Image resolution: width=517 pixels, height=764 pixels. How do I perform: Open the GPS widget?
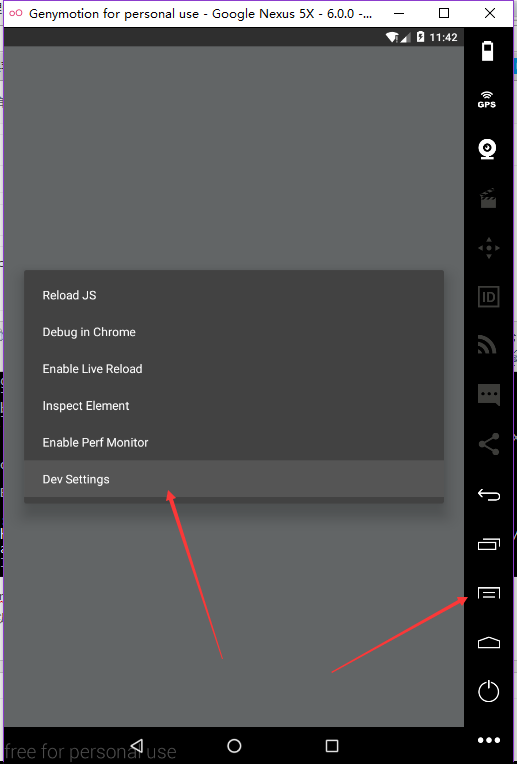click(x=487, y=99)
